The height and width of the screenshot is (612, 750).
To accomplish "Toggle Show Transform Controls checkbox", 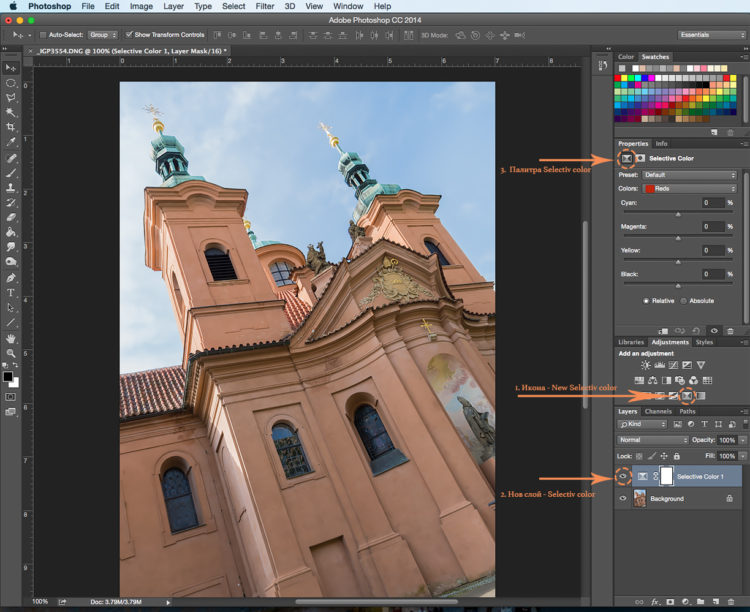I will 130,34.
